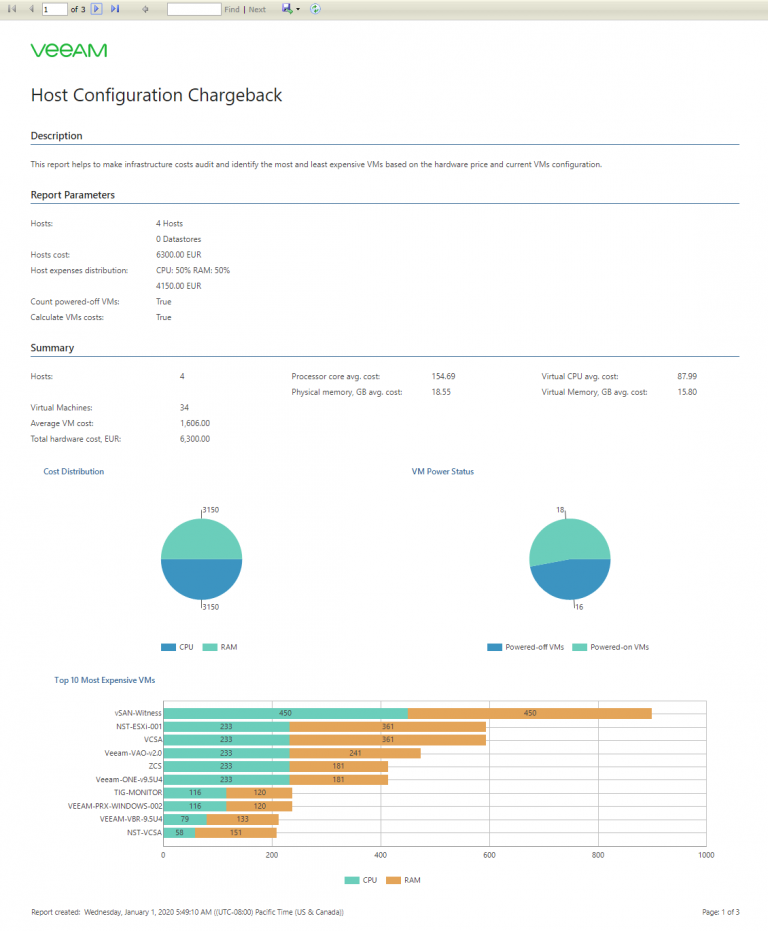Click the Top 10 Most Expensive VMs title

pyautogui.click(x=105, y=680)
